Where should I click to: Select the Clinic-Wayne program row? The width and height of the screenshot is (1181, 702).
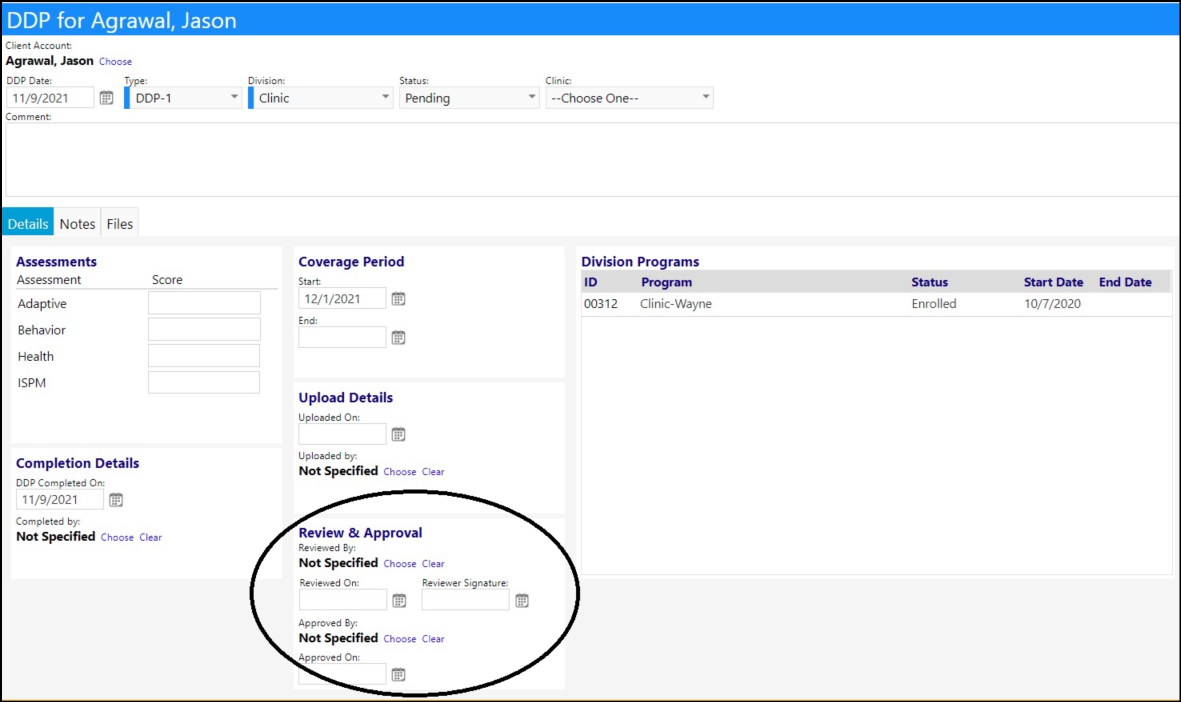[x=877, y=304]
